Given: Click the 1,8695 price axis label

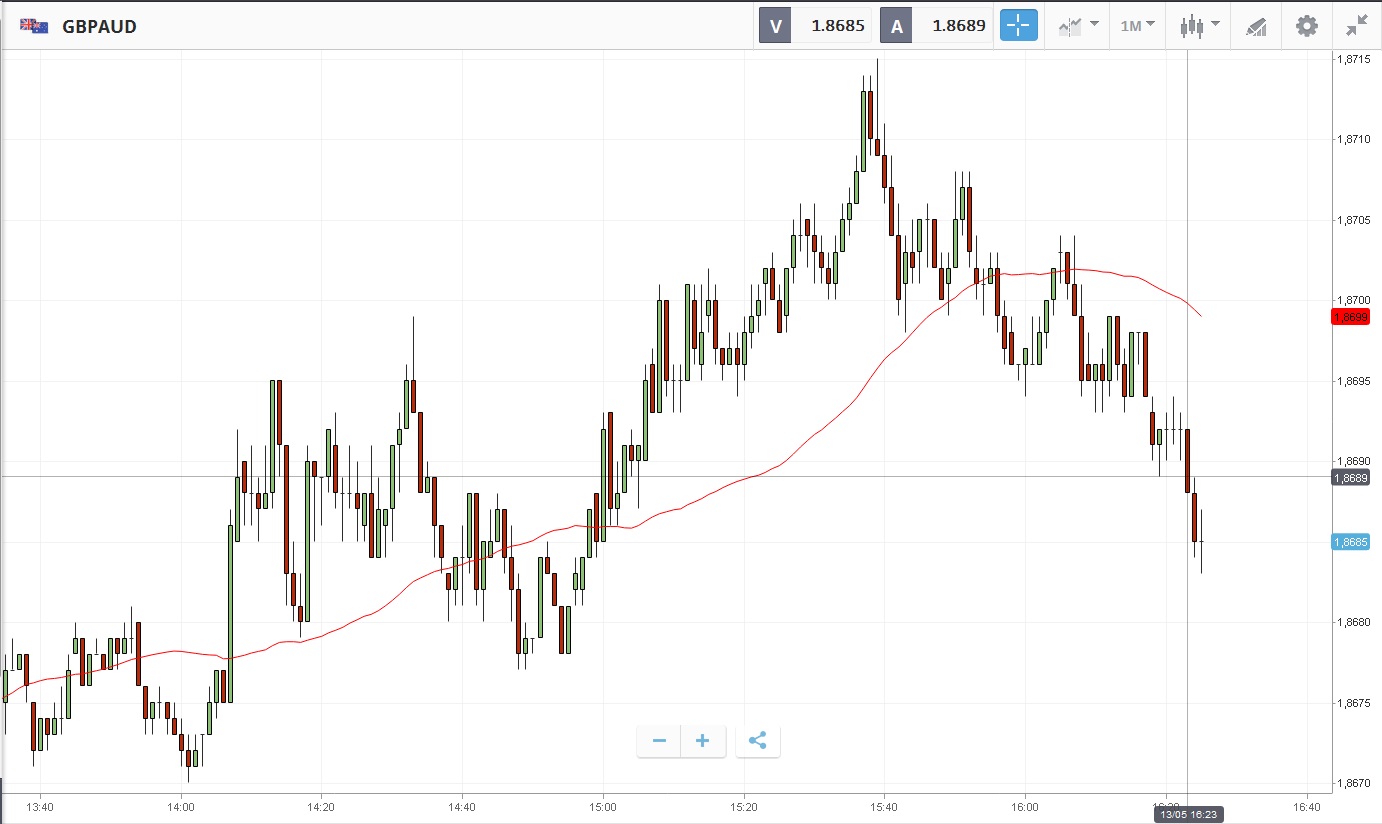Looking at the screenshot, I should click(x=1353, y=382).
